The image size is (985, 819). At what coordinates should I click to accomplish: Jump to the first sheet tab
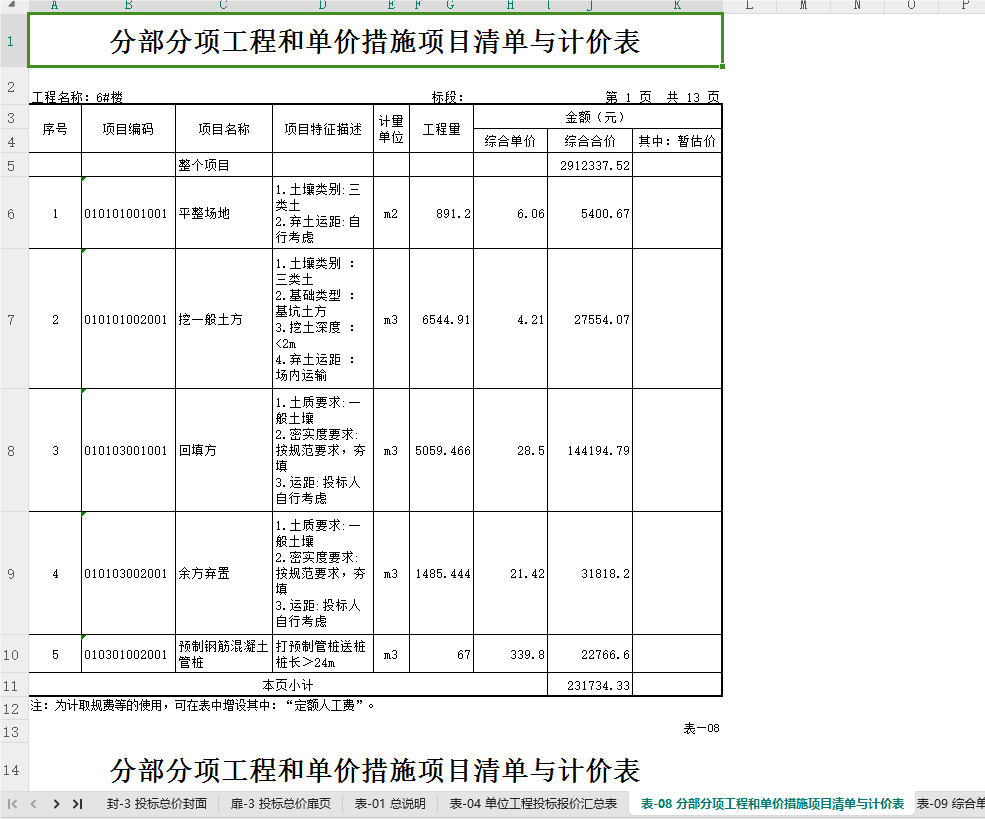pyautogui.click(x=12, y=803)
